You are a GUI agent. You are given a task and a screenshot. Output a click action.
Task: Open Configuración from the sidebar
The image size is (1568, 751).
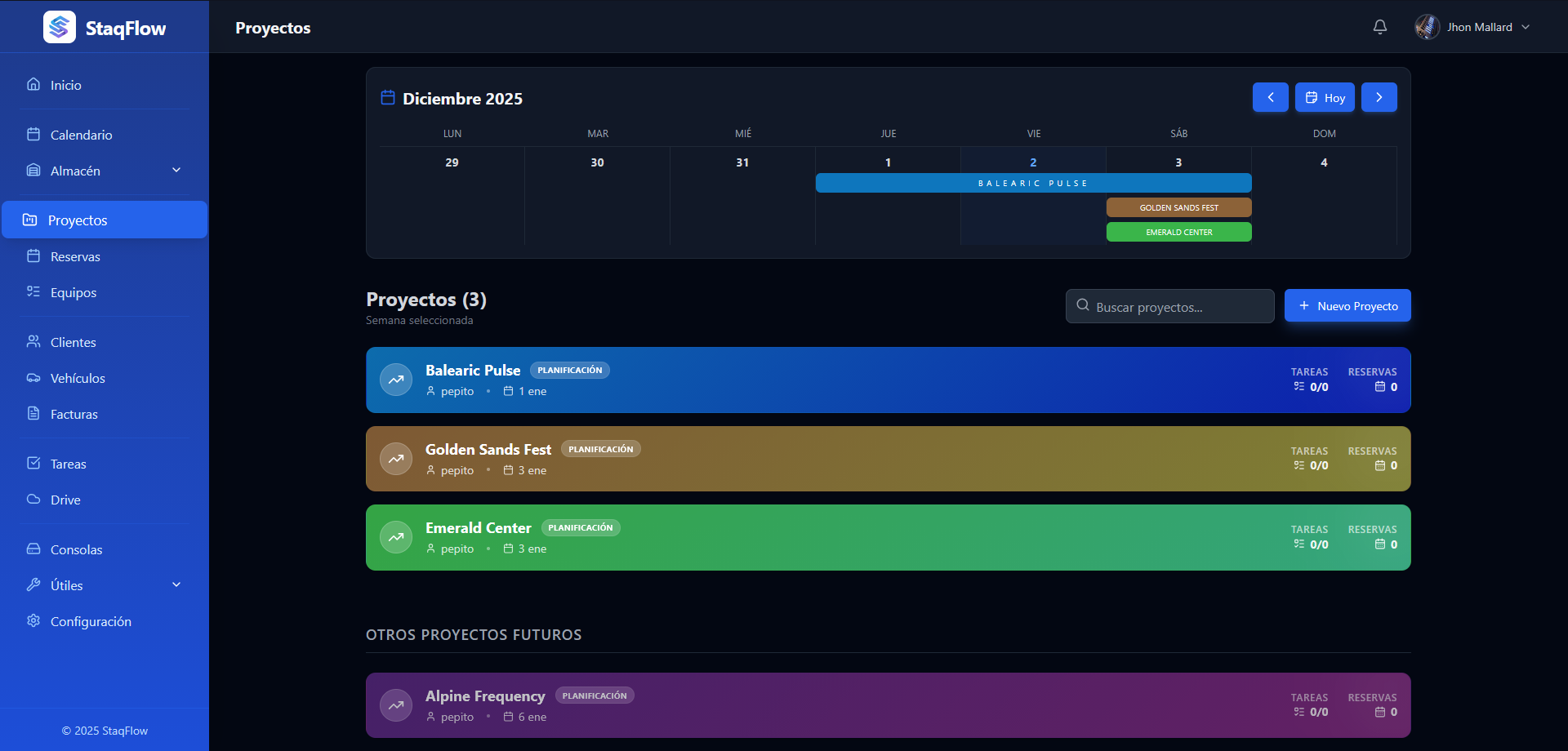91,621
